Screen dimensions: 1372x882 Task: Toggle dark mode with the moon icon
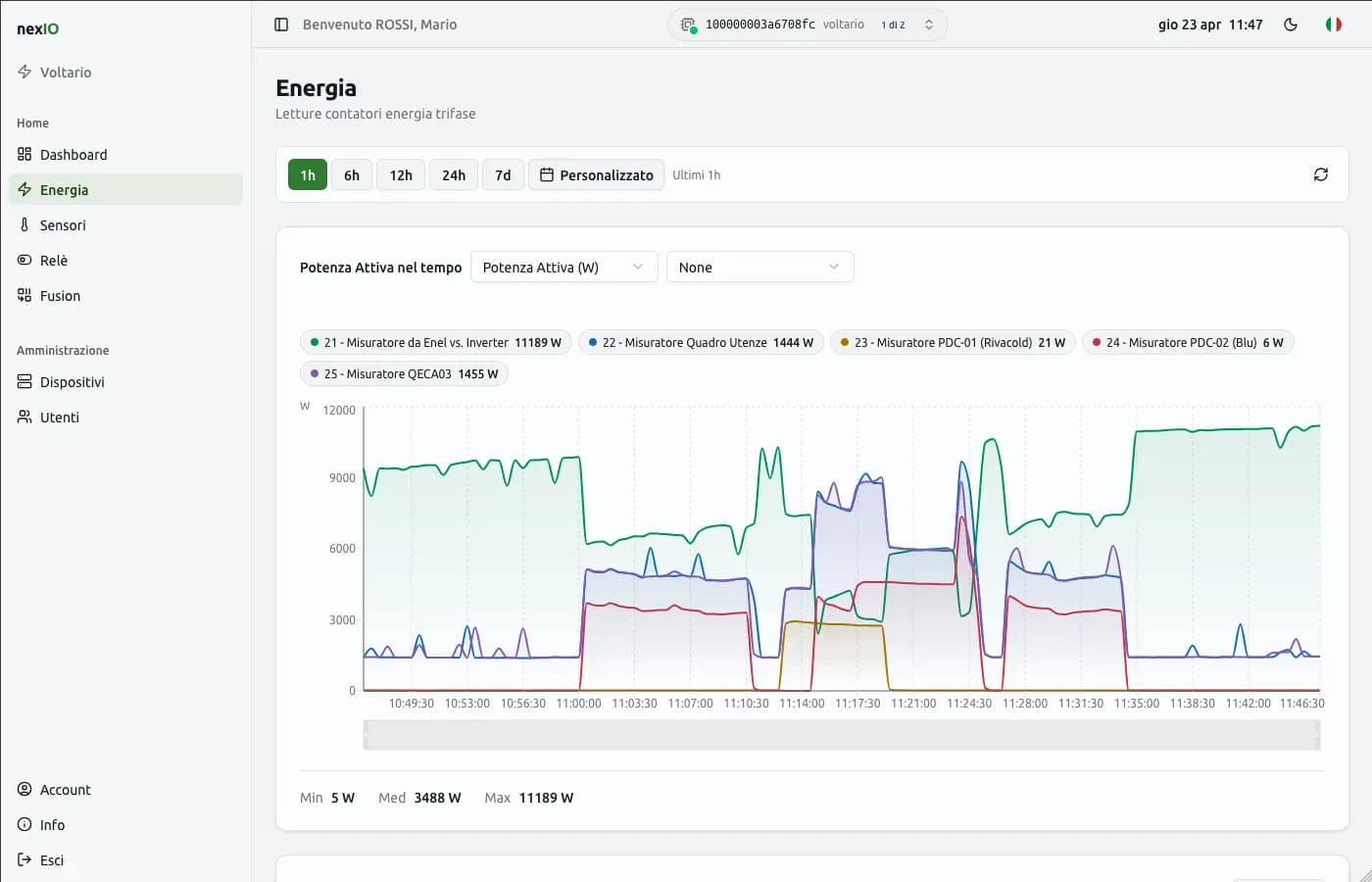pyautogui.click(x=1291, y=24)
